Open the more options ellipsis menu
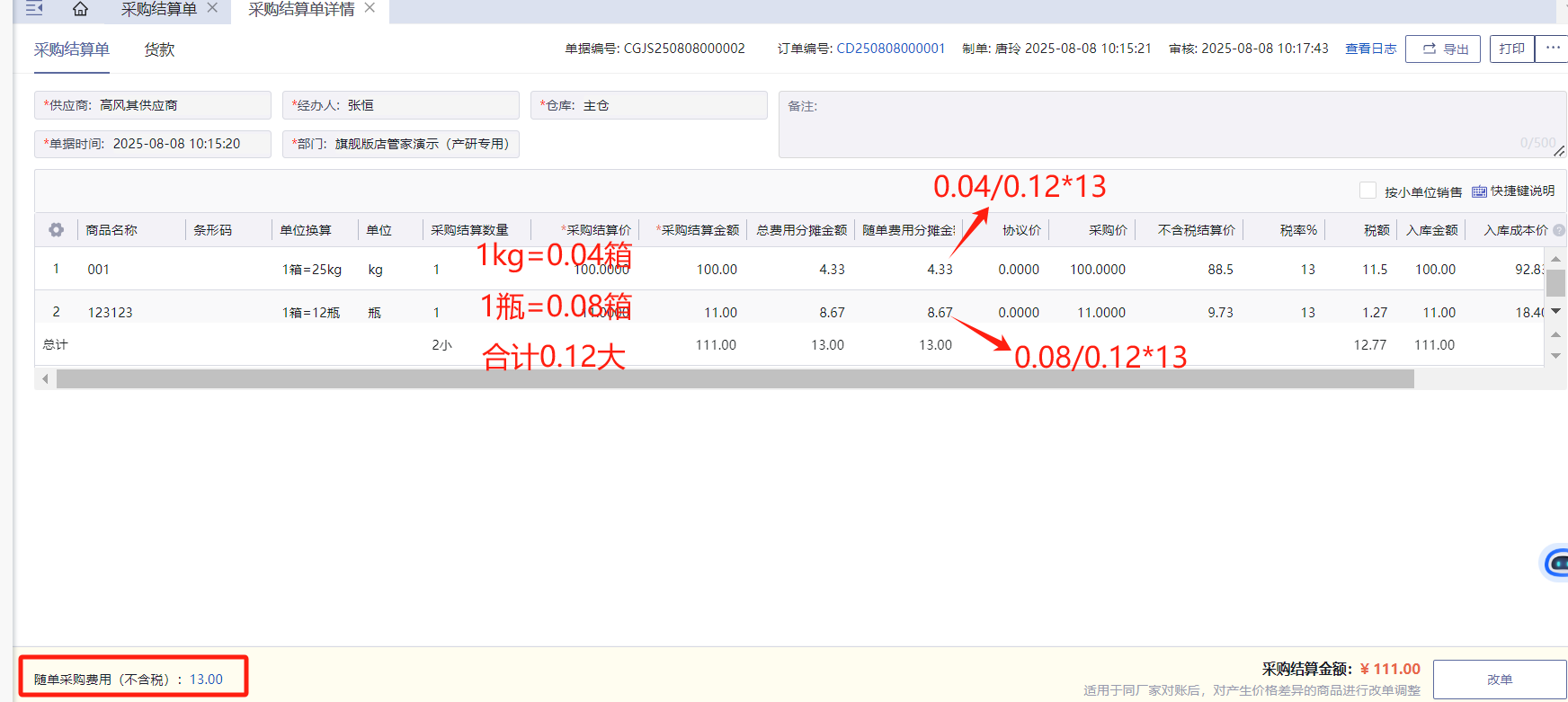The image size is (1568, 702). [1553, 49]
